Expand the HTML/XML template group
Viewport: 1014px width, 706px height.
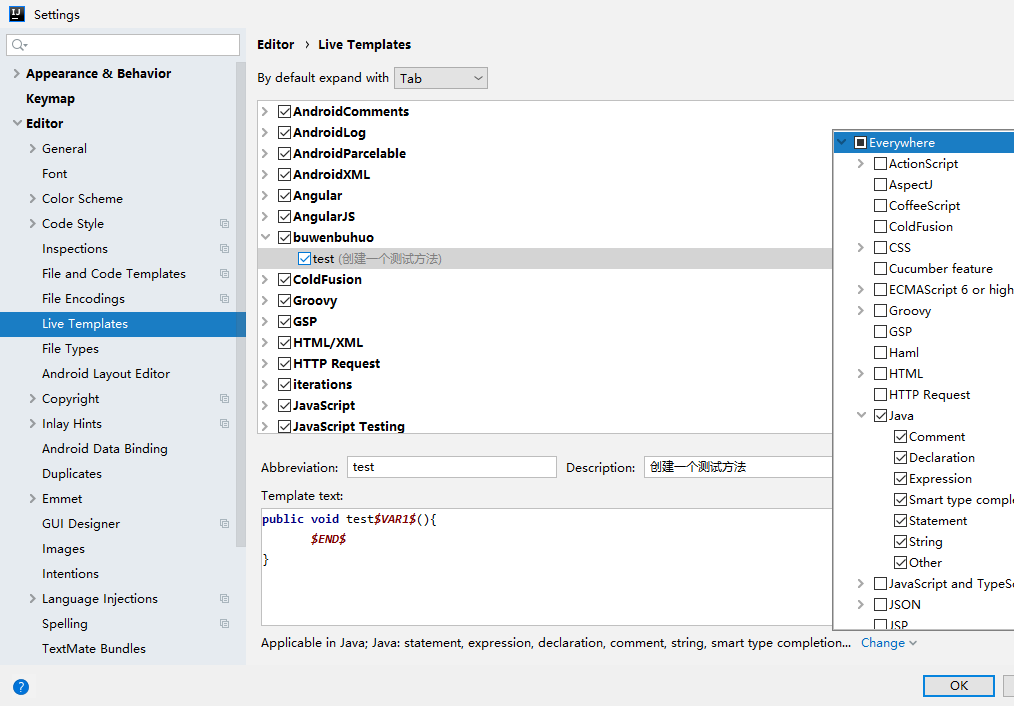[264, 343]
